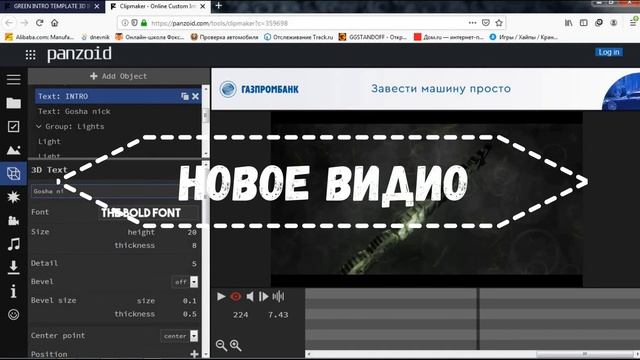Select Text: Gosha nick object
Image resolution: width=640 pixels, height=360 pixels.
point(74,111)
